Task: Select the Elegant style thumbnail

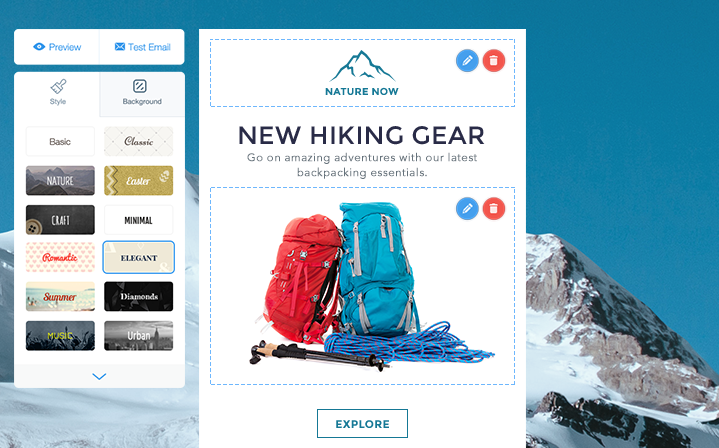Action: [x=138, y=257]
